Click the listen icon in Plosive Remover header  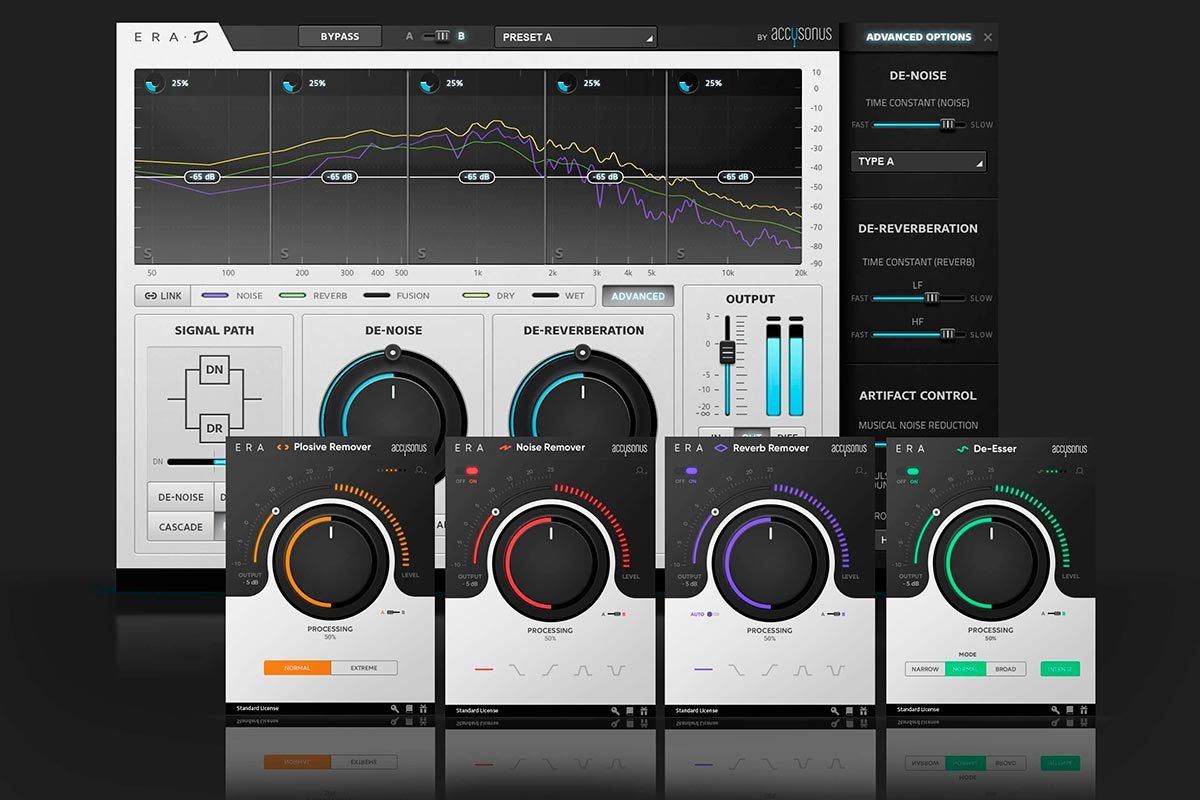(420, 468)
